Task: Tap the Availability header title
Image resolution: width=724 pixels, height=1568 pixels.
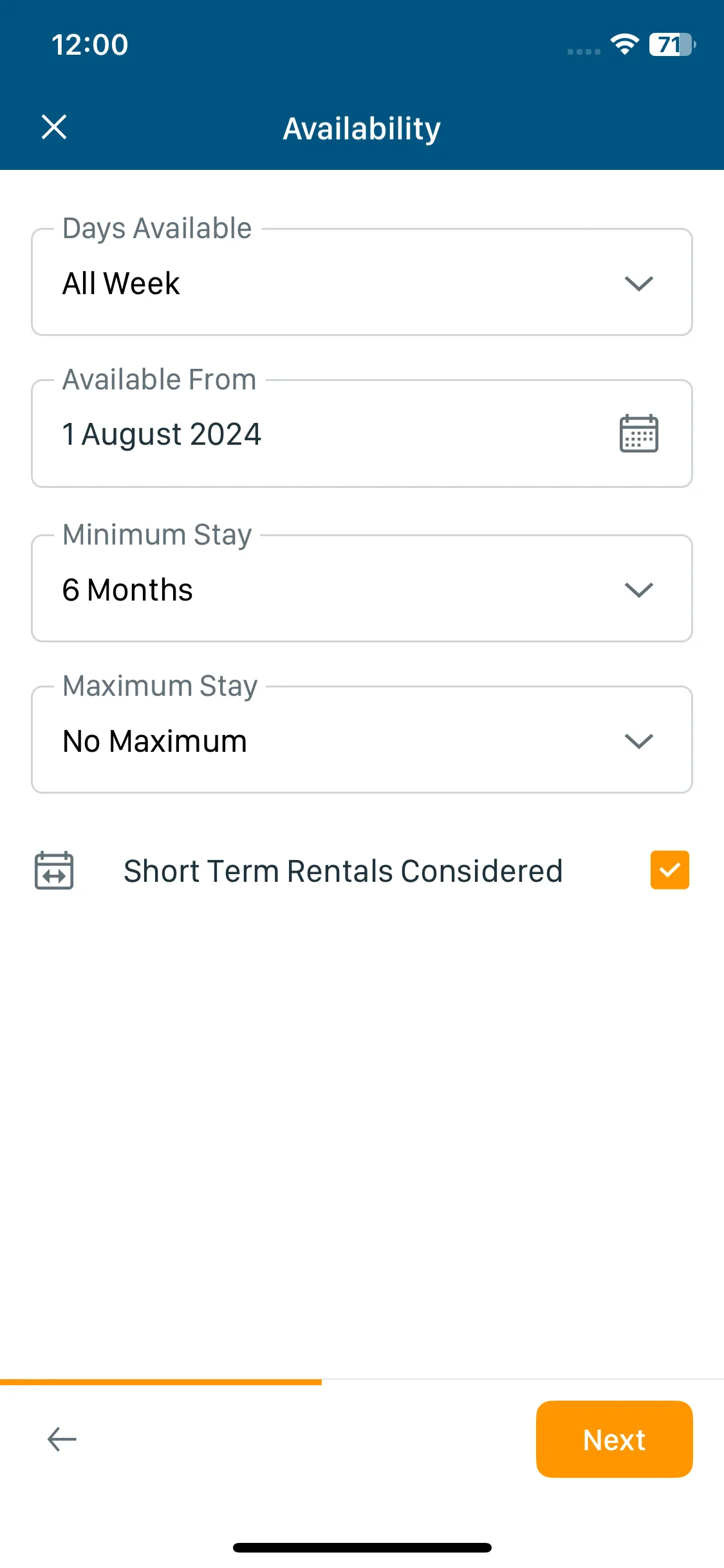Action: click(362, 128)
